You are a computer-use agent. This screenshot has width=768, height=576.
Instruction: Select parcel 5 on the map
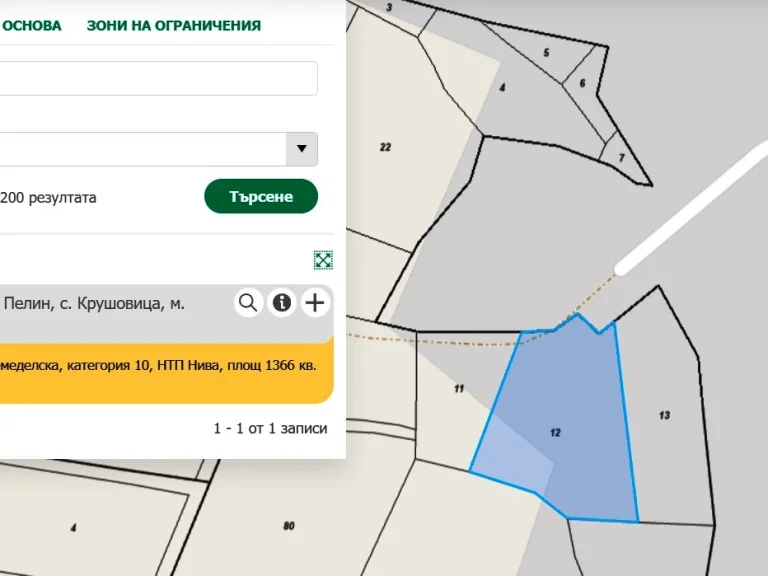(547, 52)
